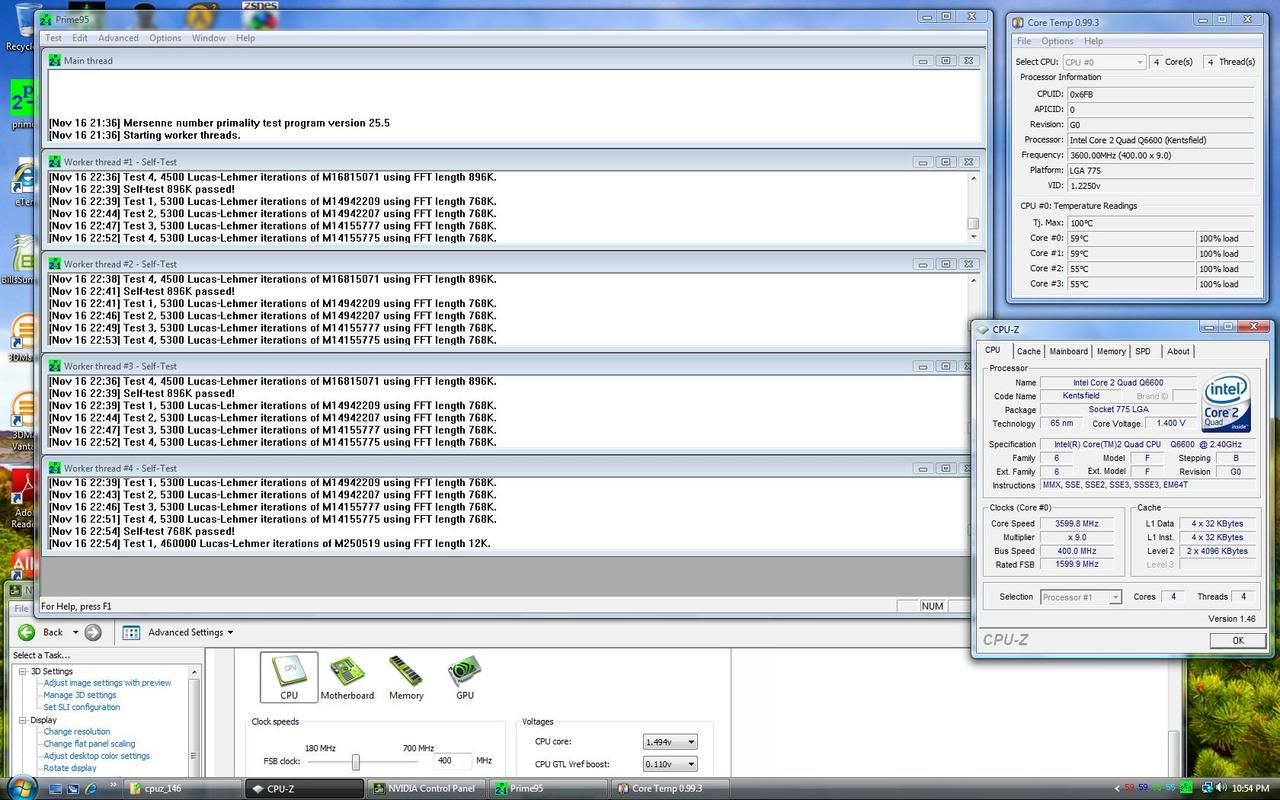Click Prime95 title bar icon
1280x800 pixels.
(x=44, y=19)
